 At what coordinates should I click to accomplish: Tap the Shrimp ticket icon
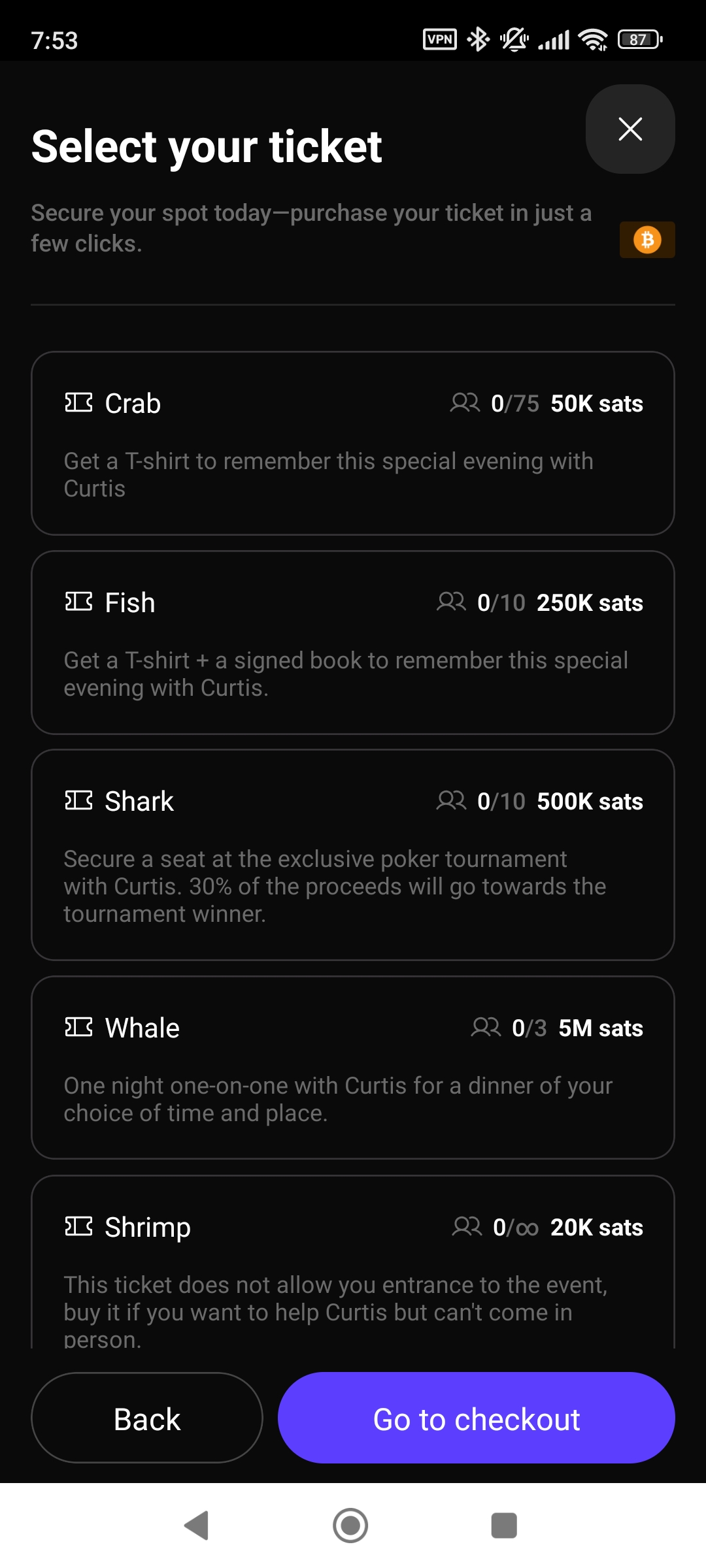coord(78,1226)
